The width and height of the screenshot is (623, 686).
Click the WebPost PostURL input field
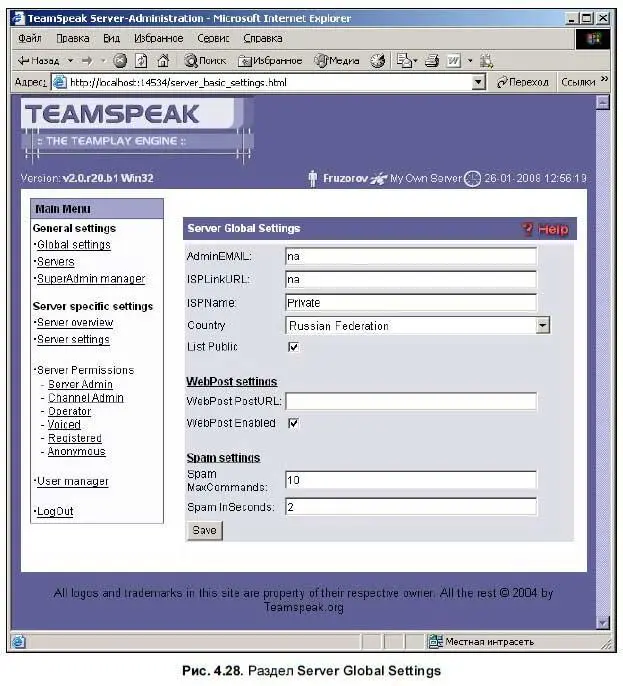pyautogui.click(x=411, y=401)
